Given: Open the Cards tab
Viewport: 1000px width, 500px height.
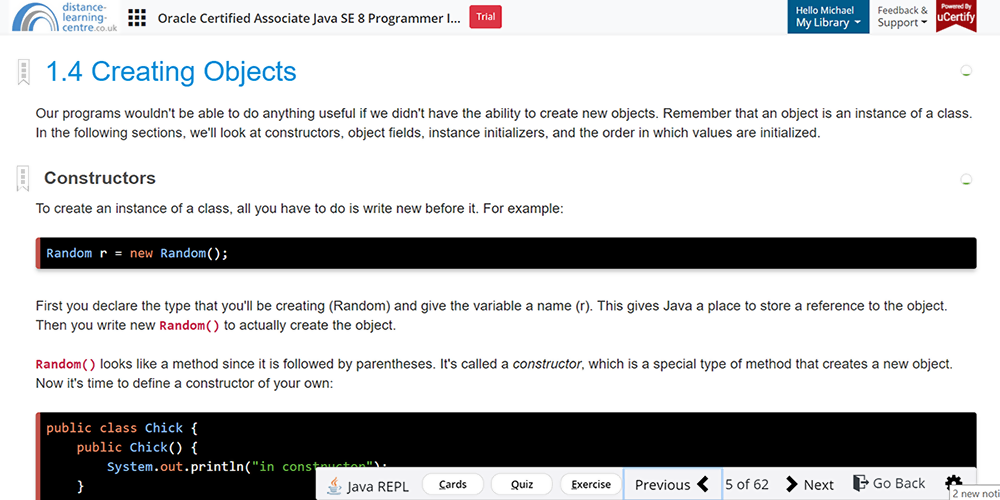Looking at the screenshot, I should tap(453, 485).
